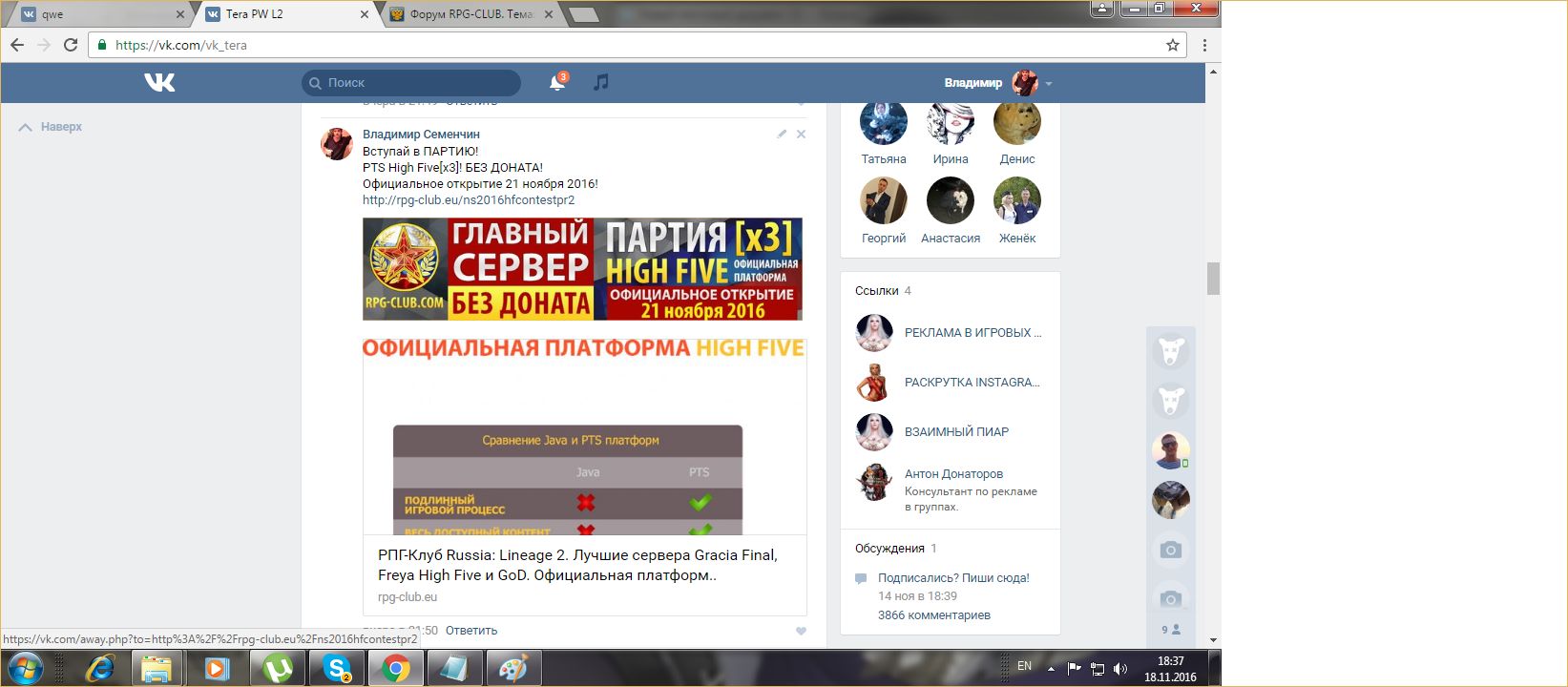Open Женёк's member avatar
The image size is (1568, 687).
point(1017,200)
